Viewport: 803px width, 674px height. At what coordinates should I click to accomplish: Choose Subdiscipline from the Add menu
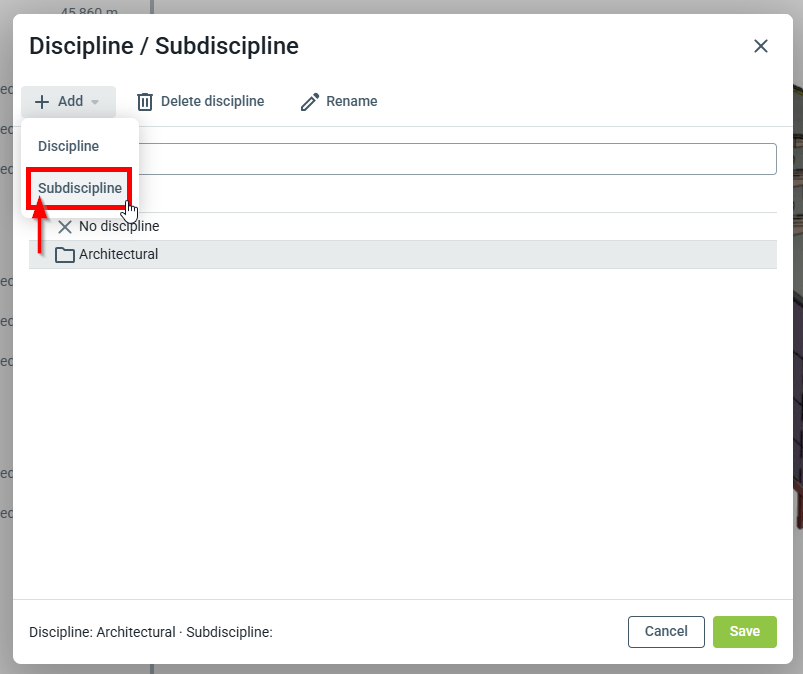[x=80, y=188]
